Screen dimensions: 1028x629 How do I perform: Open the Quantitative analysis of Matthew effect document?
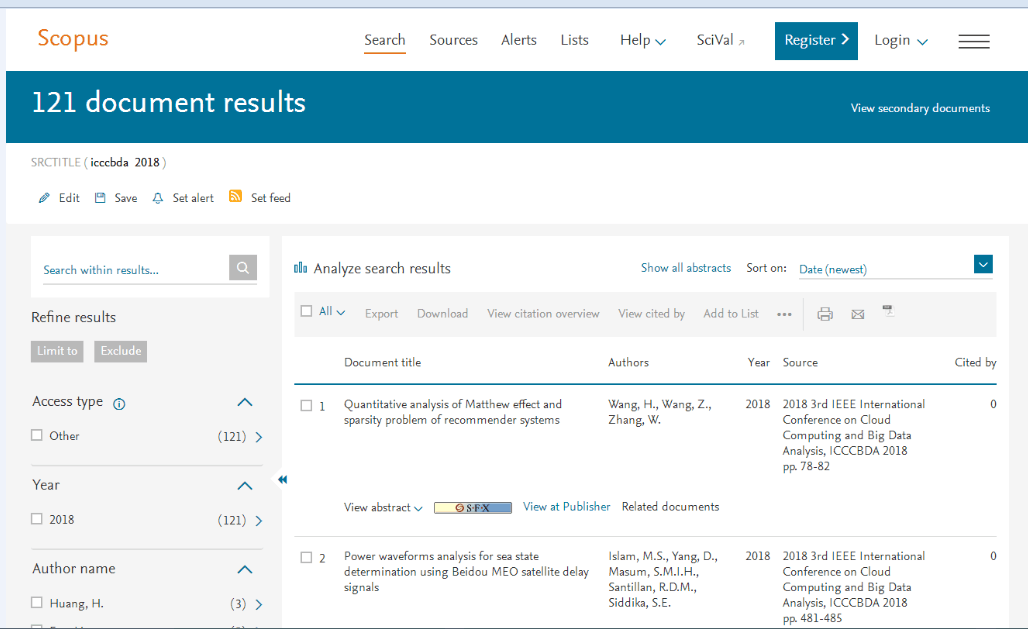pyautogui.click(x=453, y=412)
